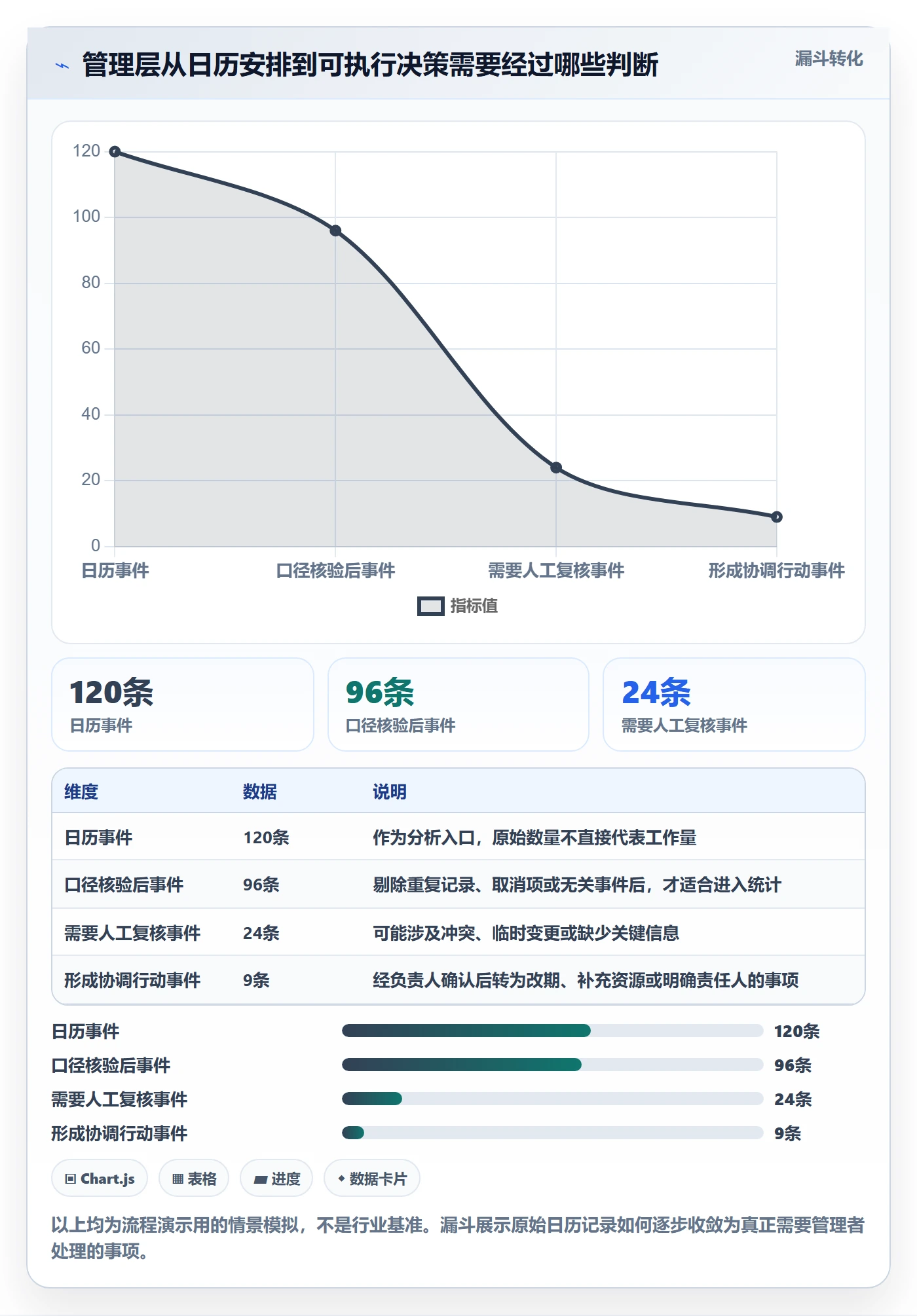
Task: Select the 日历事件 table row label
Action: 98,837
